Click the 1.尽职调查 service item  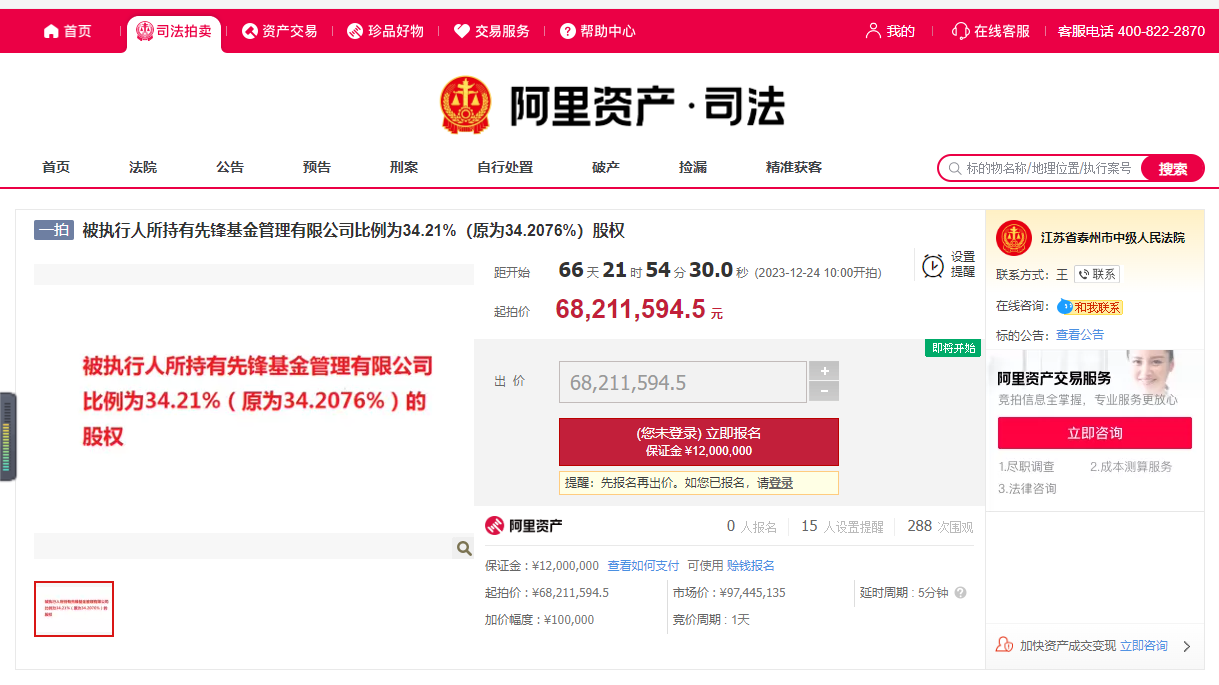(1026, 467)
